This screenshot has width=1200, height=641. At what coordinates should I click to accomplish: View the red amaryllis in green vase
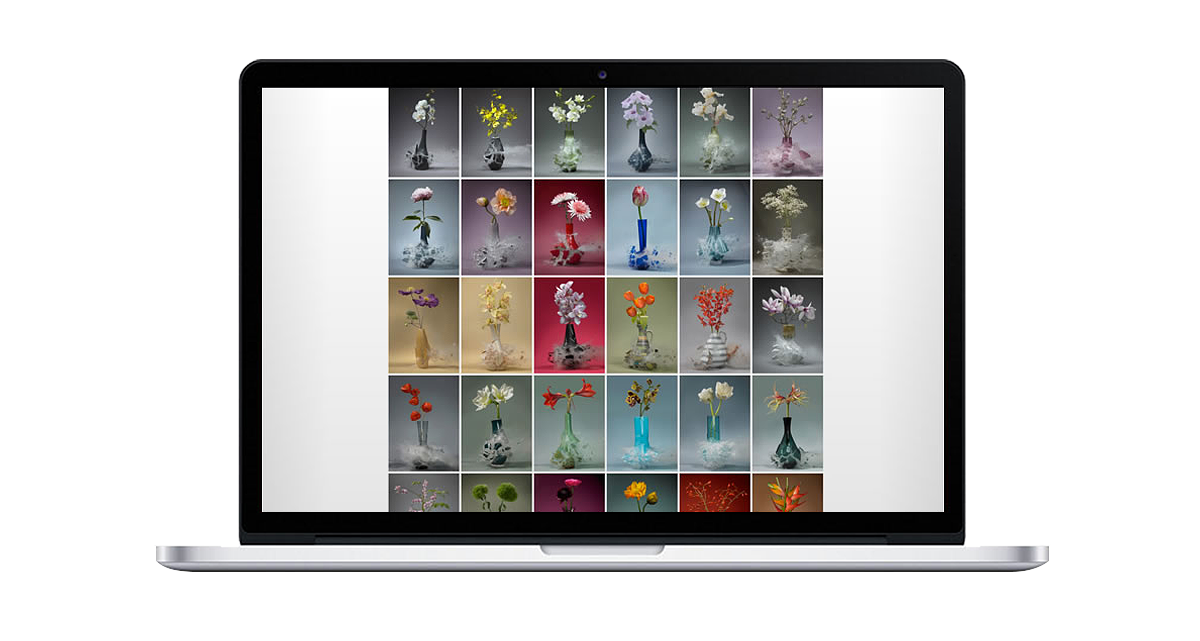click(x=569, y=422)
